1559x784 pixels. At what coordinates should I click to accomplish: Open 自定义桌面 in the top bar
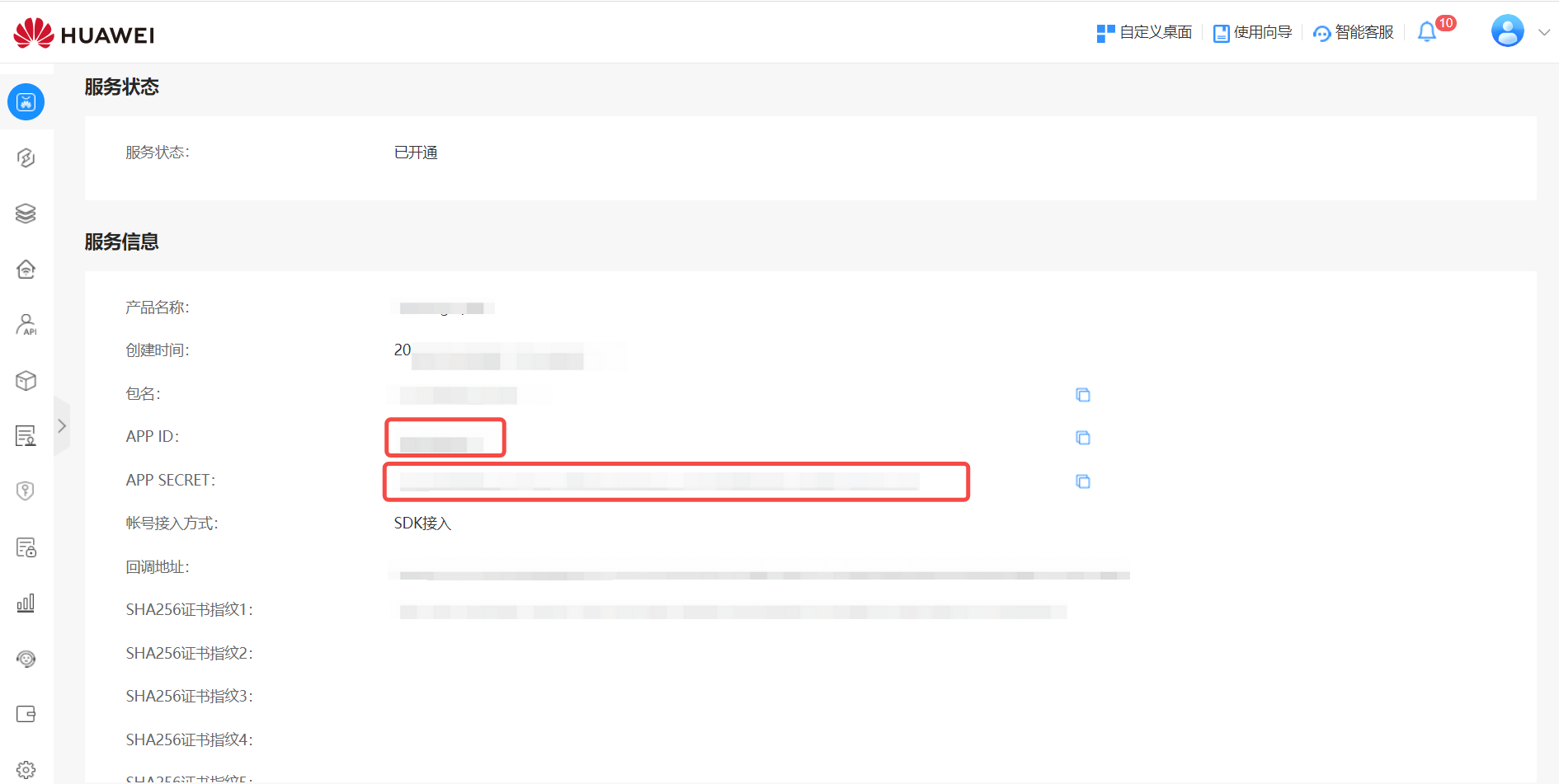[x=1144, y=32]
